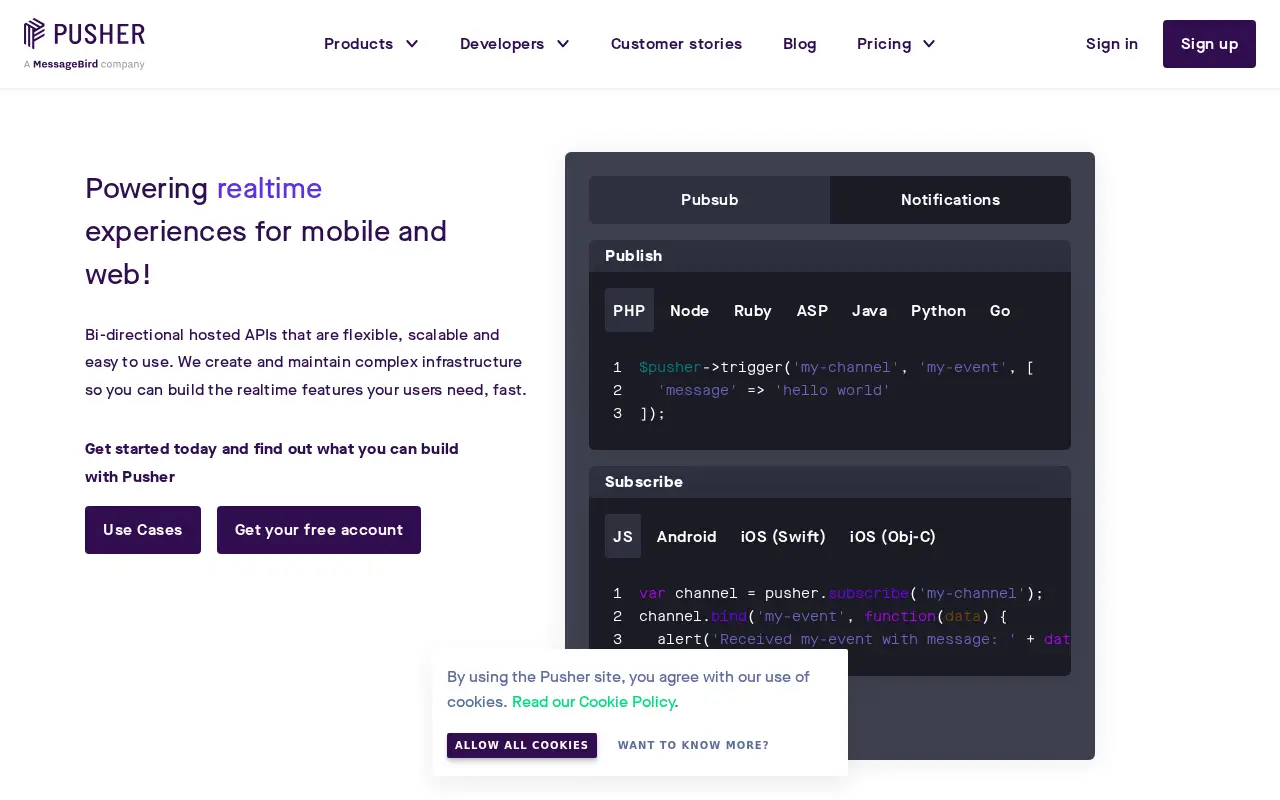
Task: Go to Customer stories
Action: [x=676, y=44]
